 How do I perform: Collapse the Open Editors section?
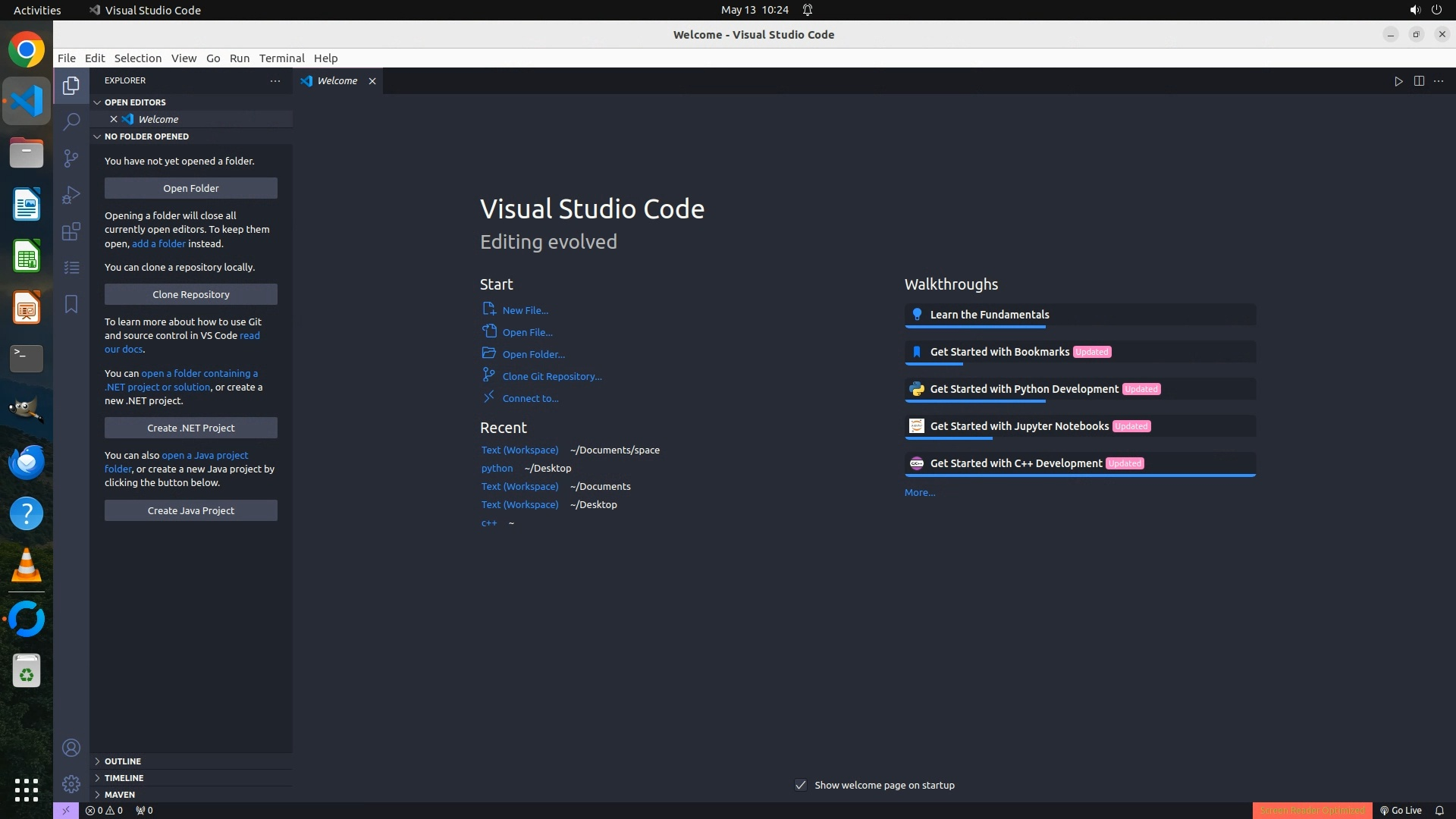click(135, 102)
